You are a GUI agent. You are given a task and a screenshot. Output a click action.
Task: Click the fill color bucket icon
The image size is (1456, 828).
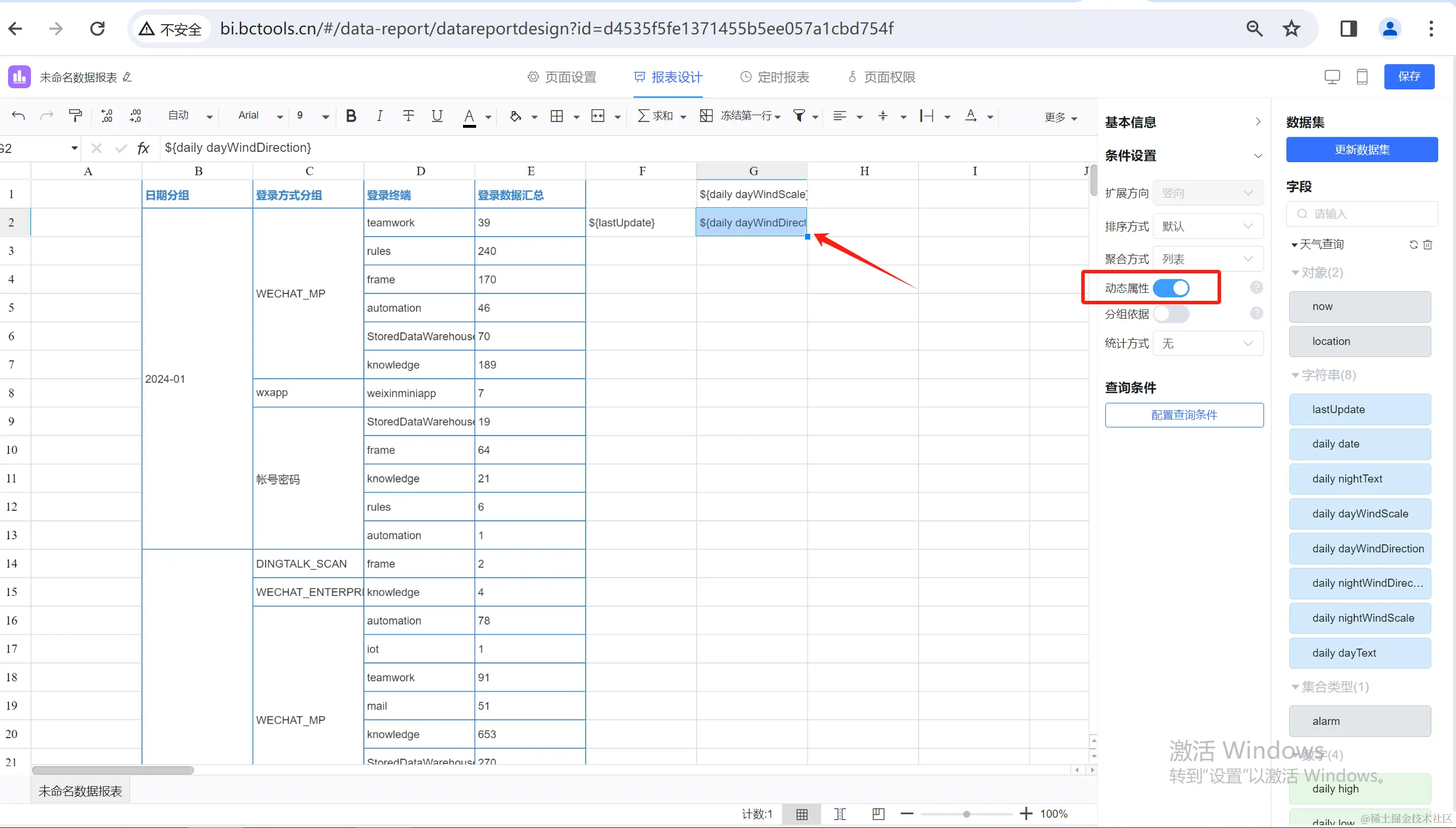(515, 116)
